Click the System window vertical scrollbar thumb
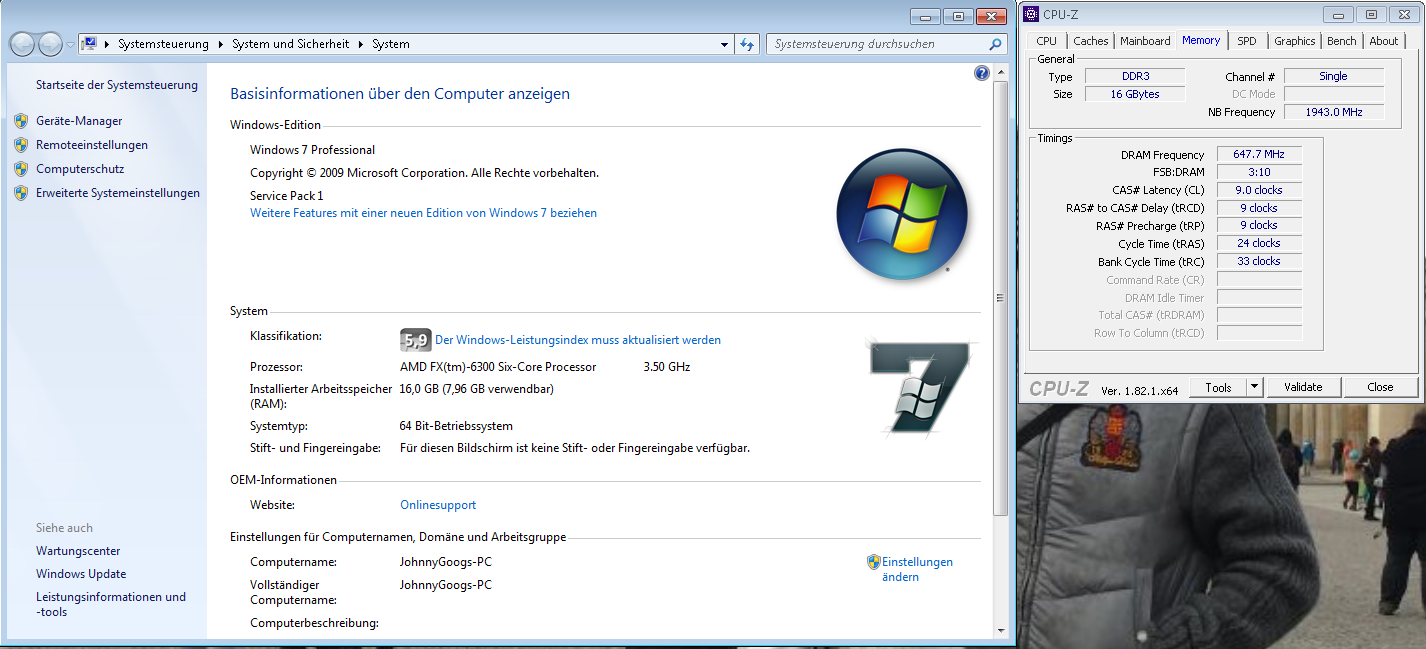Viewport: 1426px width, 649px height. click(1001, 298)
